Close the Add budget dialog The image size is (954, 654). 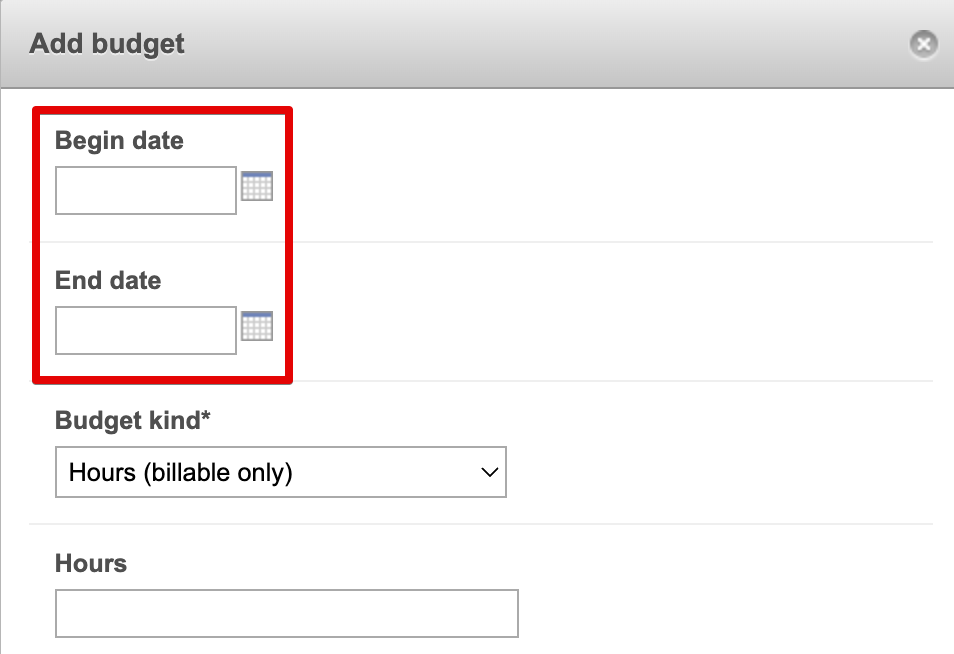[924, 44]
